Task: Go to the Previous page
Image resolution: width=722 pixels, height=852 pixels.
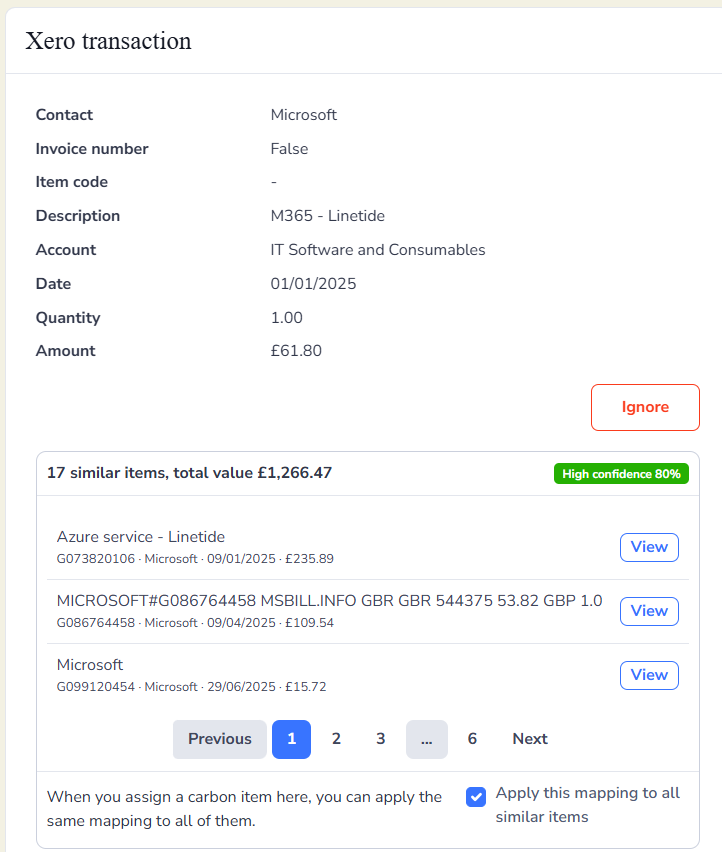Action: click(x=219, y=739)
